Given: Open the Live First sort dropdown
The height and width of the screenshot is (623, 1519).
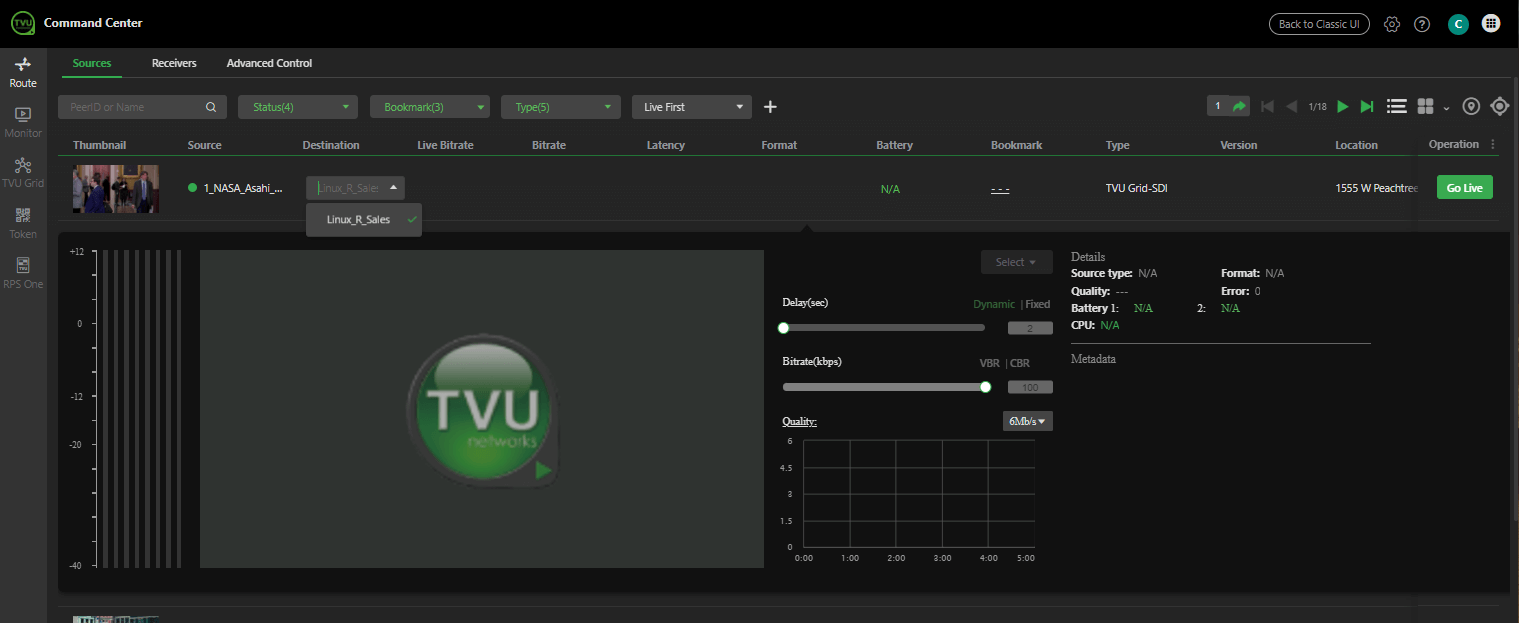Looking at the screenshot, I should point(692,107).
